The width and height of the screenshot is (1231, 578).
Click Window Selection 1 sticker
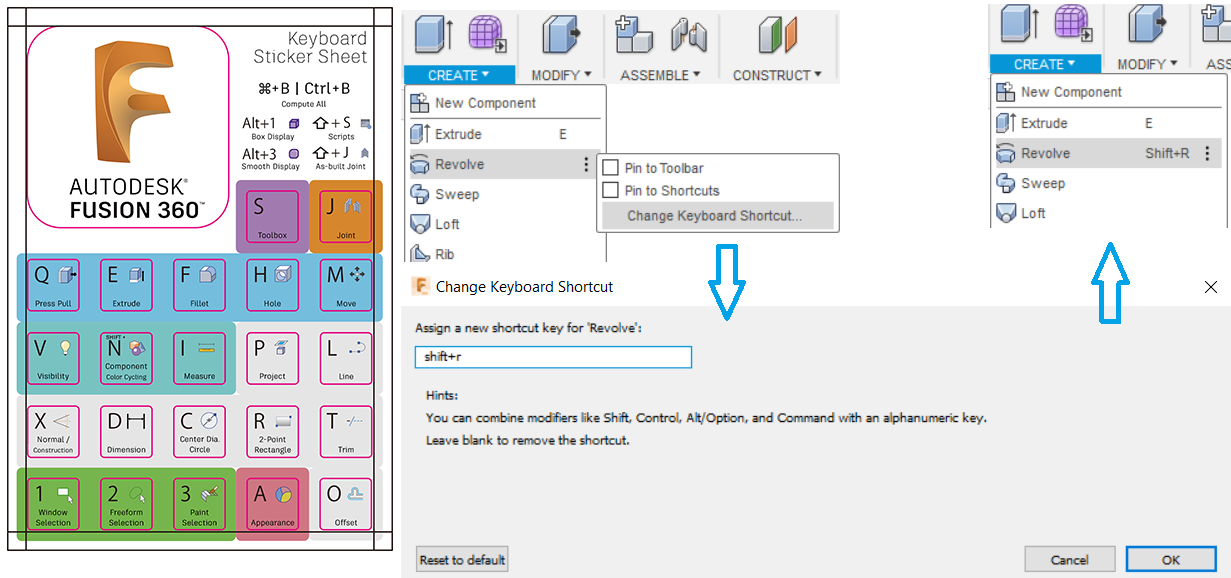point(53,504)
